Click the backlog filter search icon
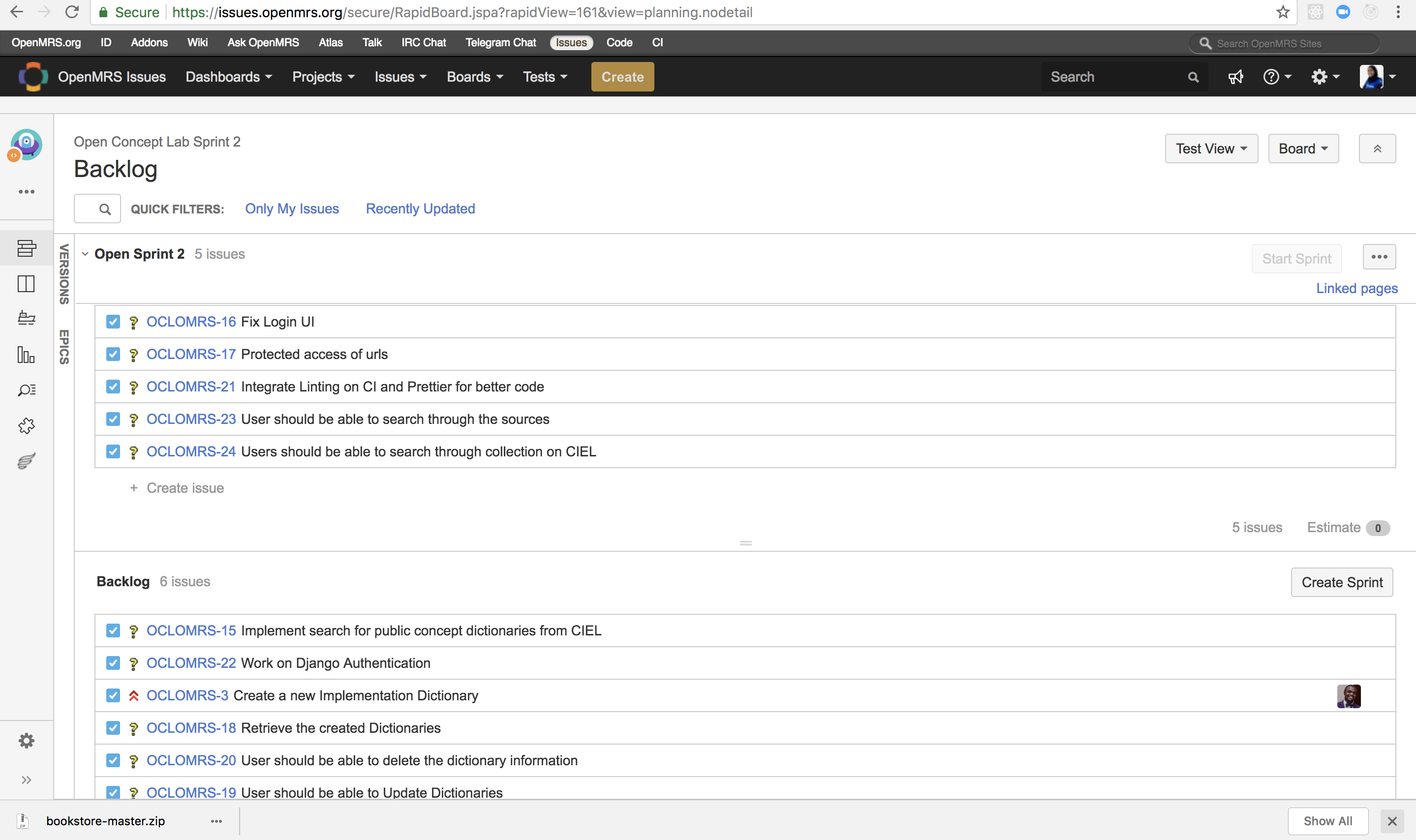Viewport: 1416px width, 840px height. 105,209
